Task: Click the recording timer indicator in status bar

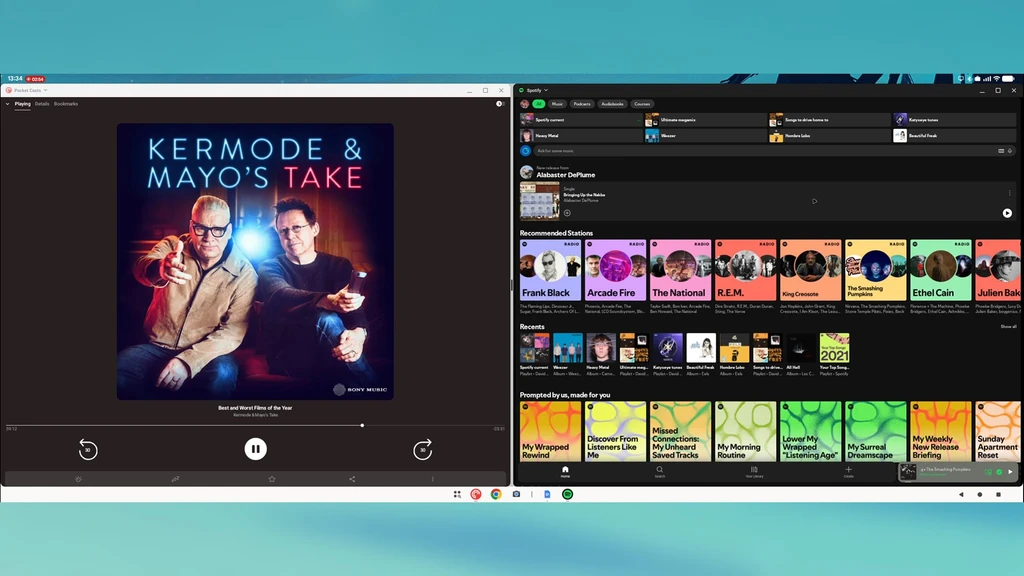Action: point(35,79)
